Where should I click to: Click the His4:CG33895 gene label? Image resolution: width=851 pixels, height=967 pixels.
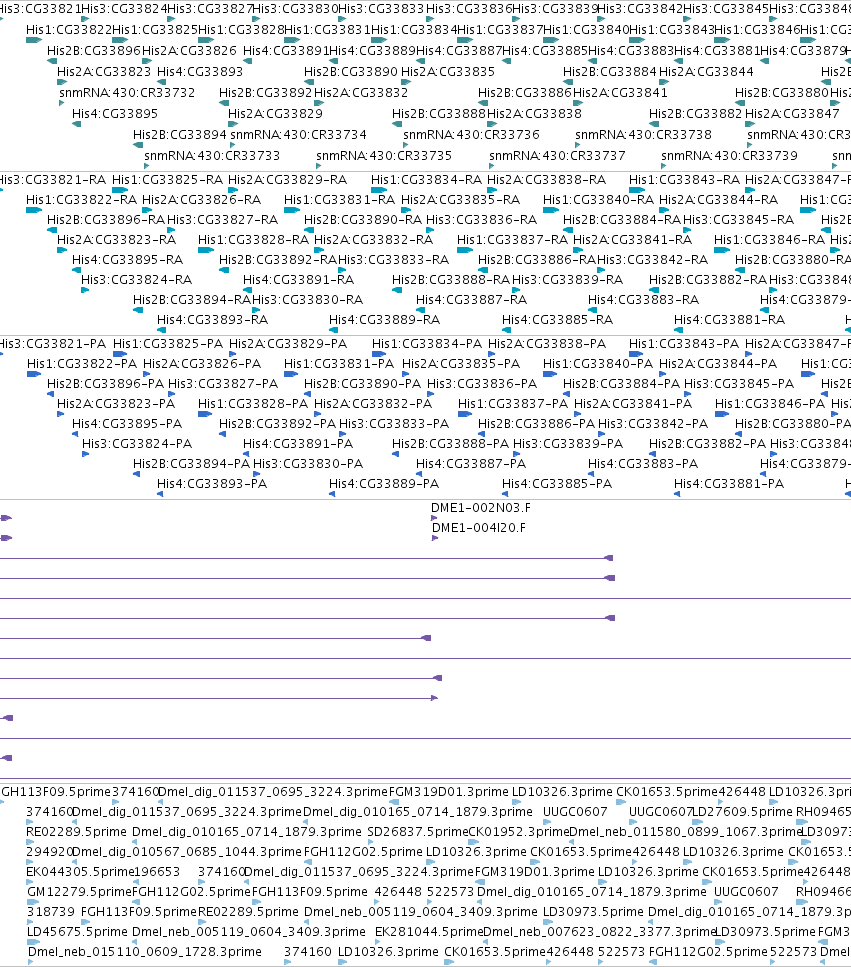[115, 113]
